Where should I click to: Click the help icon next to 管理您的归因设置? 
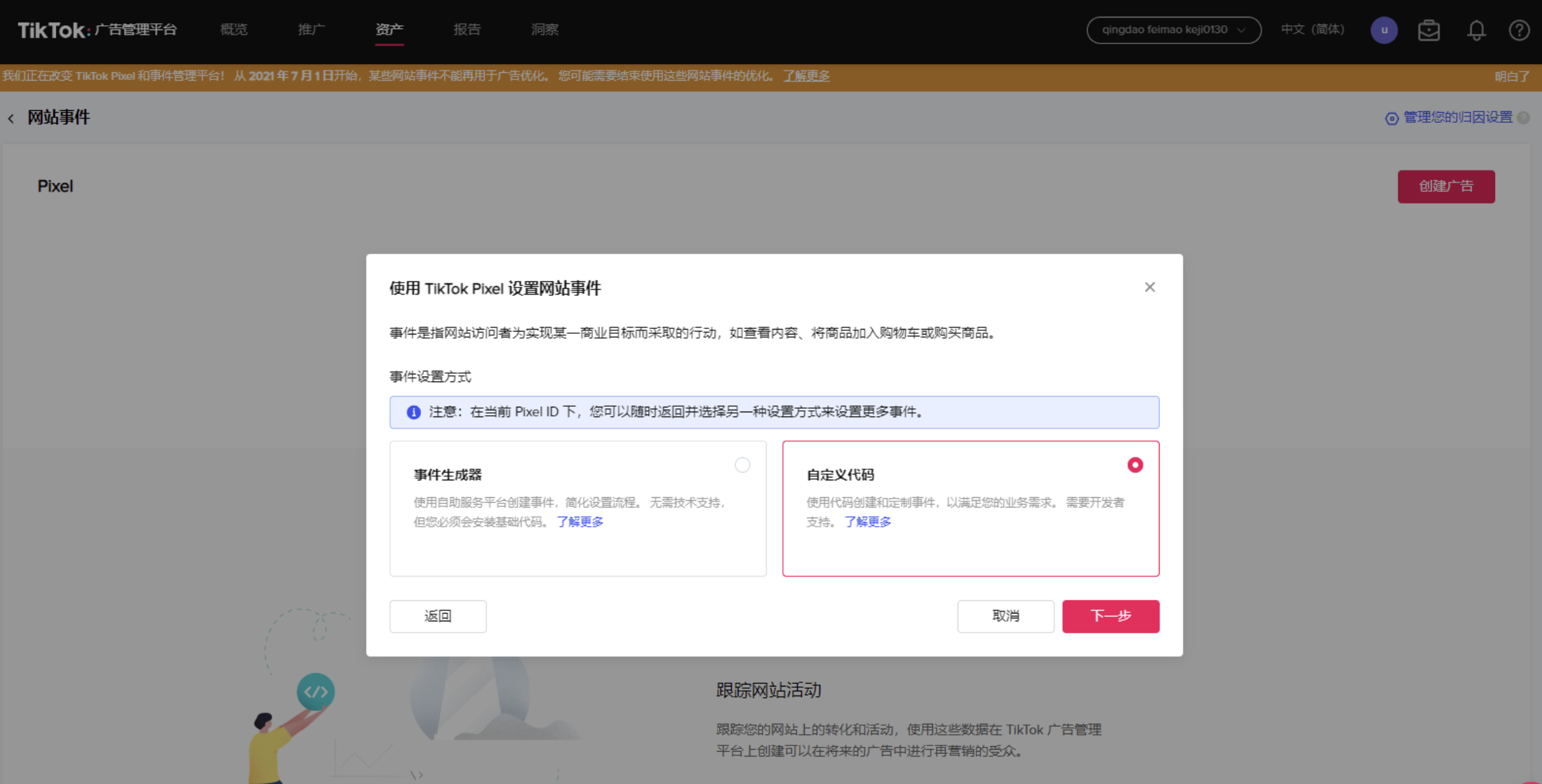point(1523,118)
